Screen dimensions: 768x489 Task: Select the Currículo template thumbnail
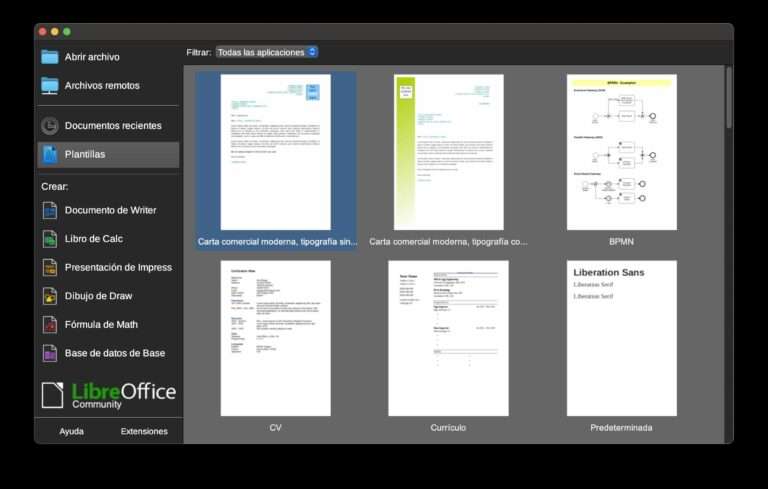pos(447,338)
